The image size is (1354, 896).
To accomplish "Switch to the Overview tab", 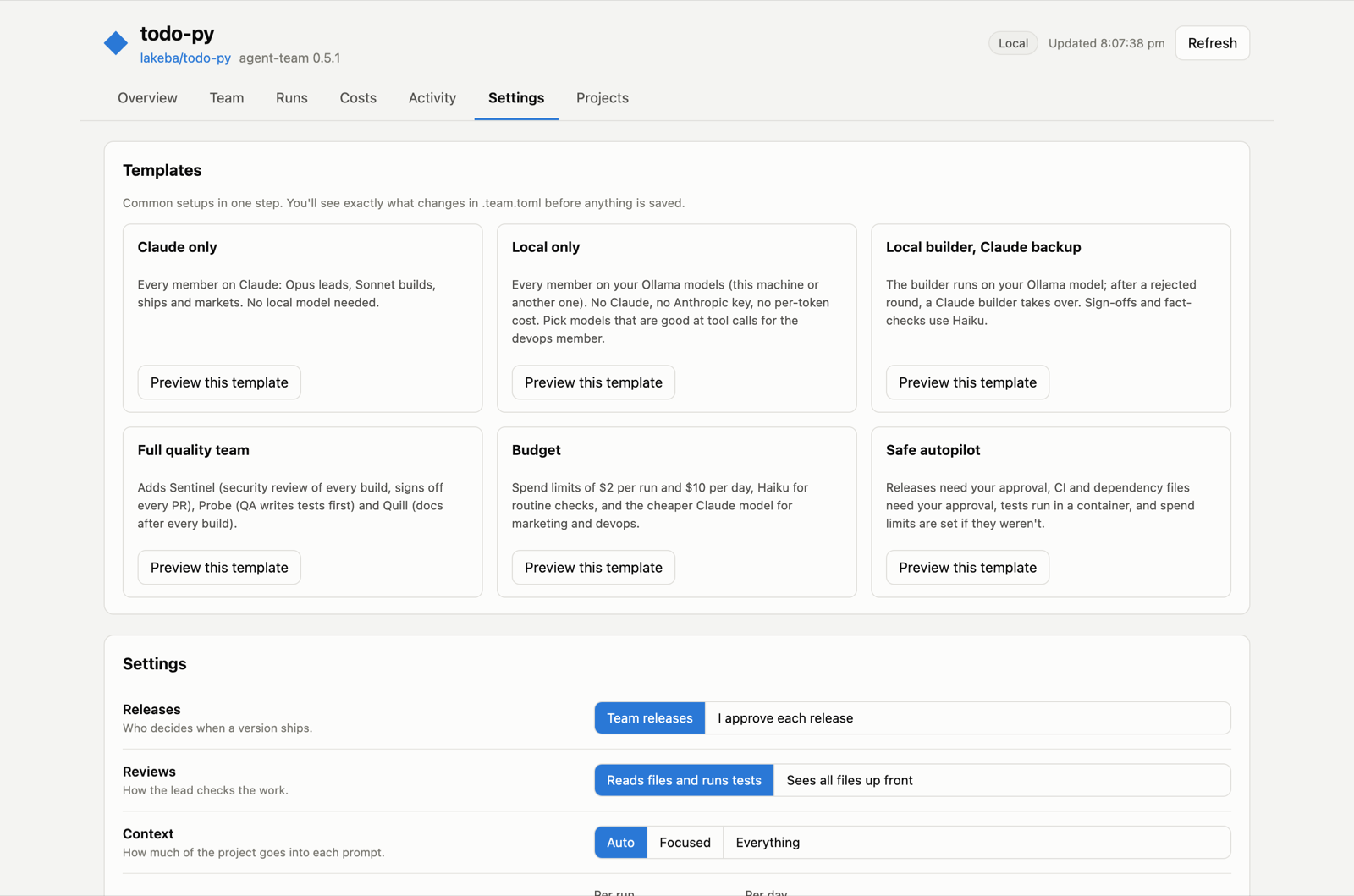I will [147, 98].
